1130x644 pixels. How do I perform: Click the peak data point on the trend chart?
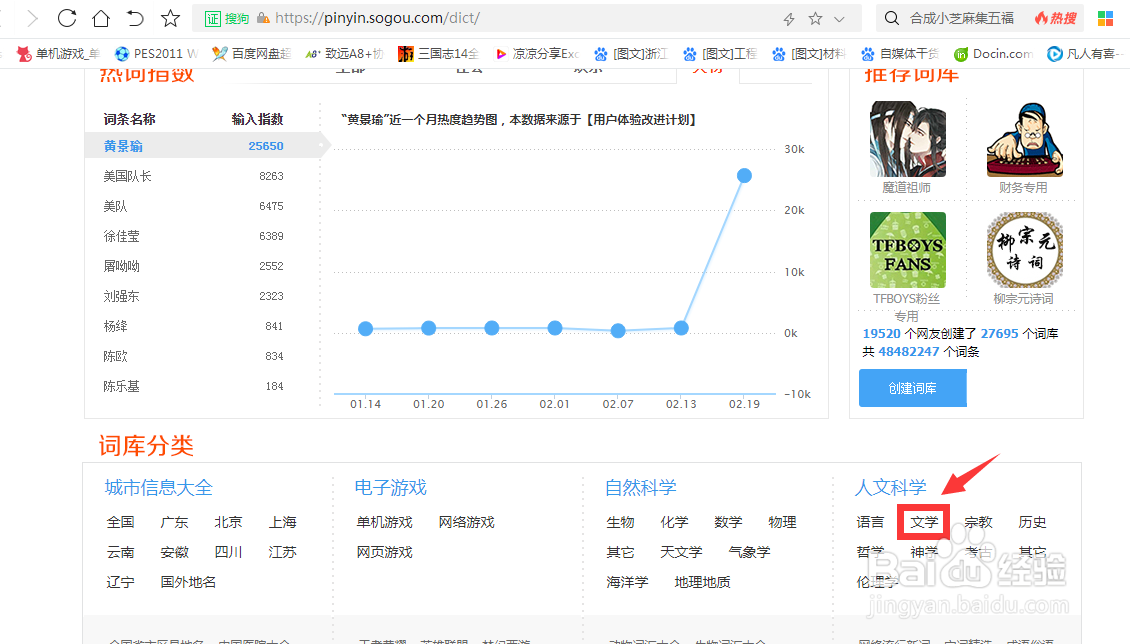pyautogui.click(x=744, y=175)
